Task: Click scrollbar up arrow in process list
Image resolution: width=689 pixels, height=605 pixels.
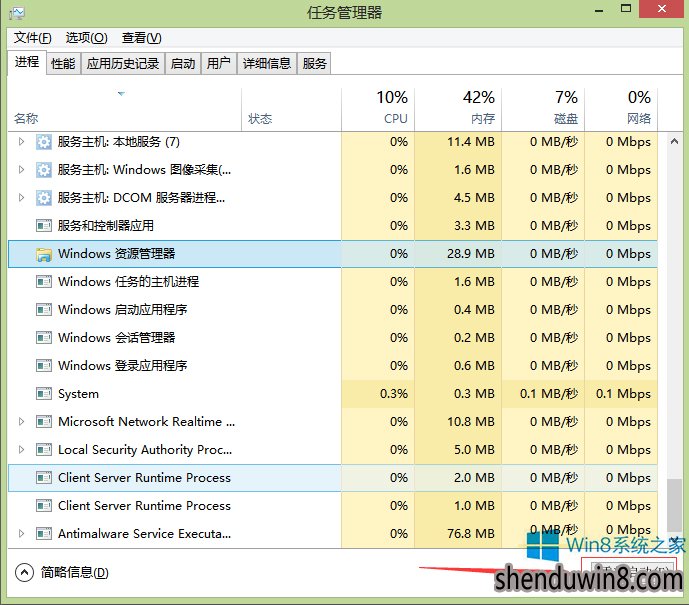Action: [674, 141]
